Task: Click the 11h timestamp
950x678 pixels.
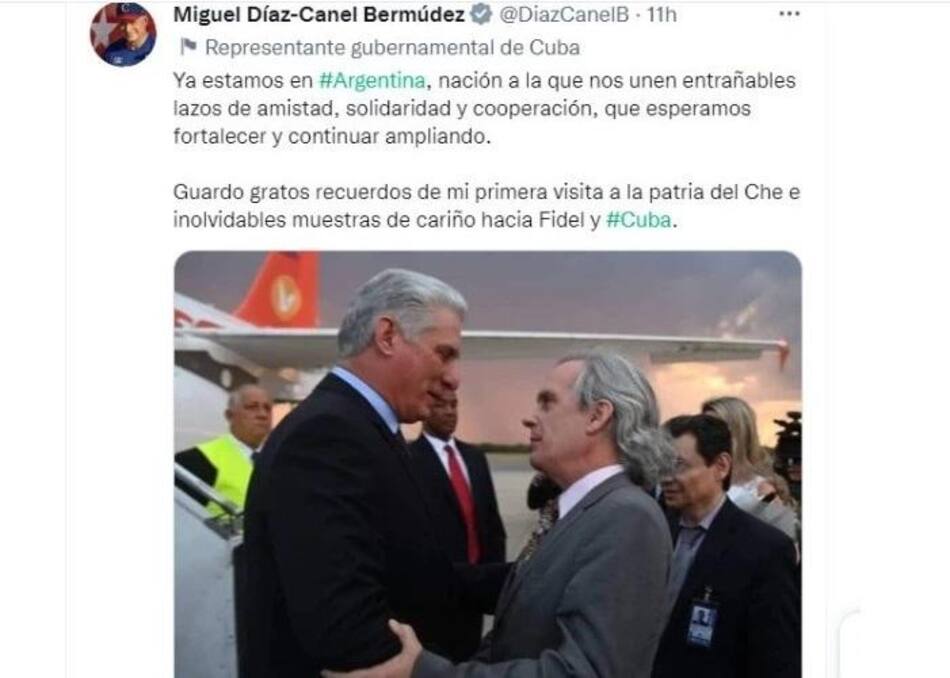Action: click(661, 15)
